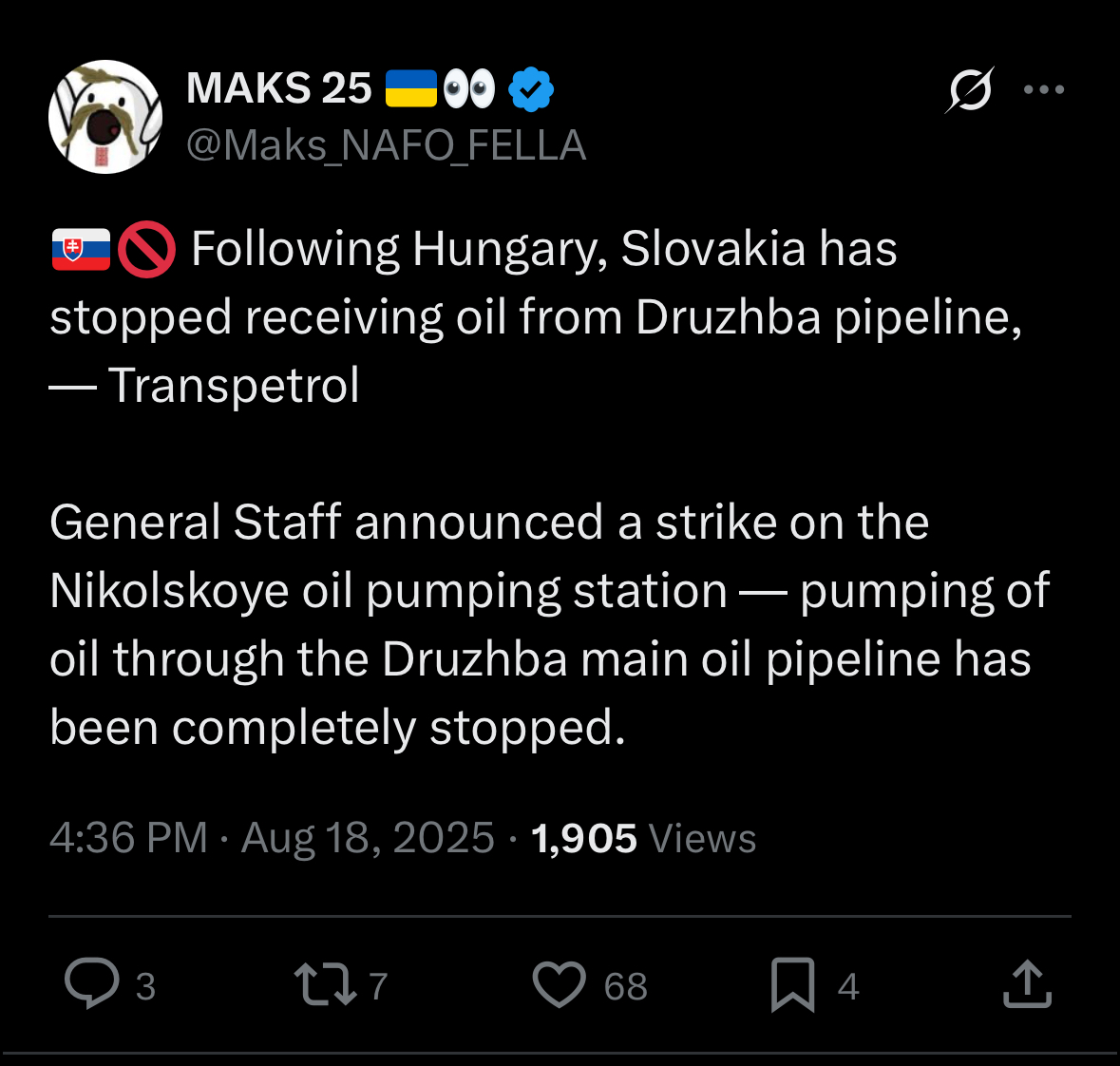Open the three-dot more options menu
Viewport: 1120px width, 1066px height.
[x=1044, y=90]
